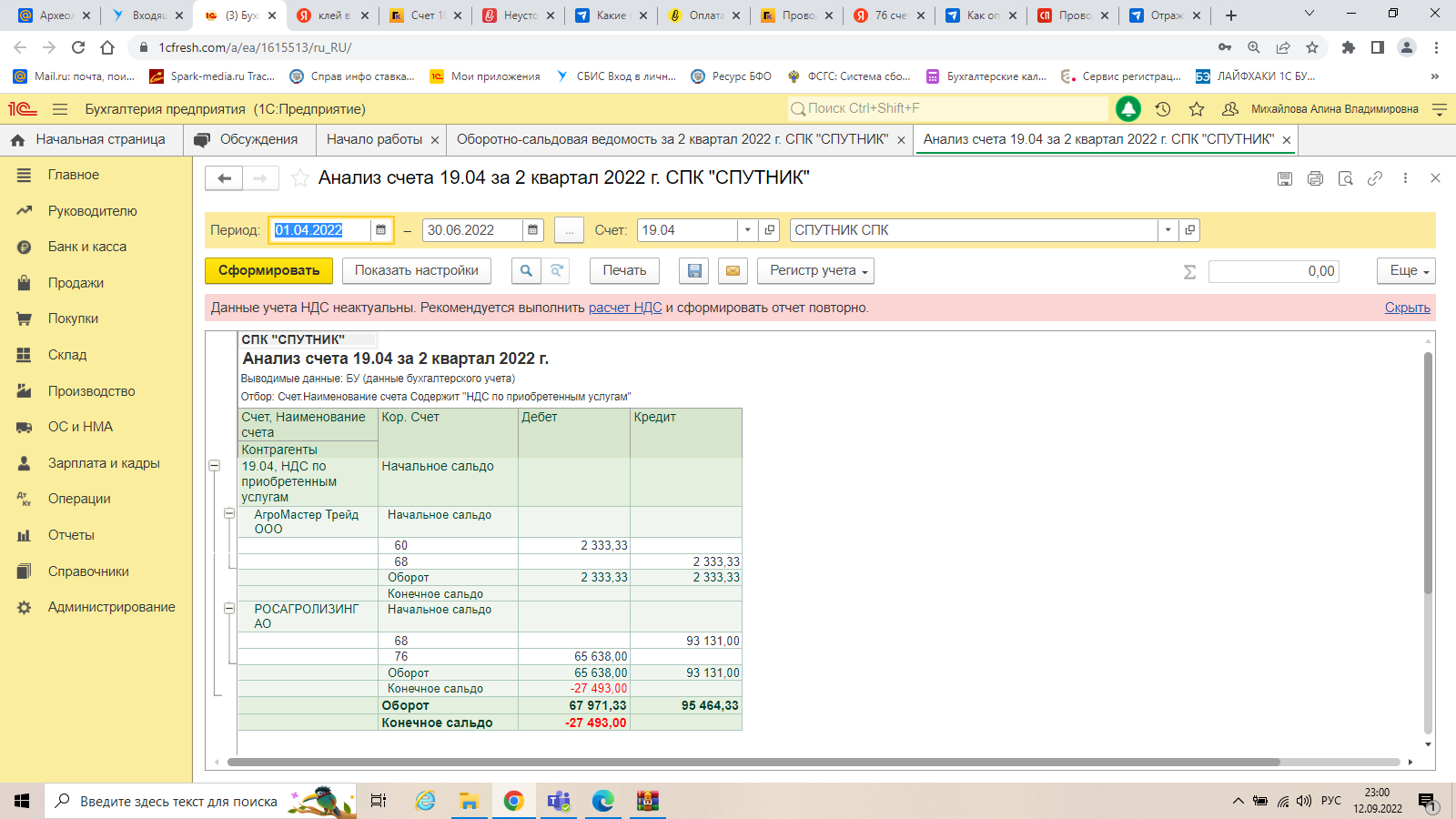Close the Начало работы tab
Viewport: 1456px width, 819px height.
[x=435, y=140]
